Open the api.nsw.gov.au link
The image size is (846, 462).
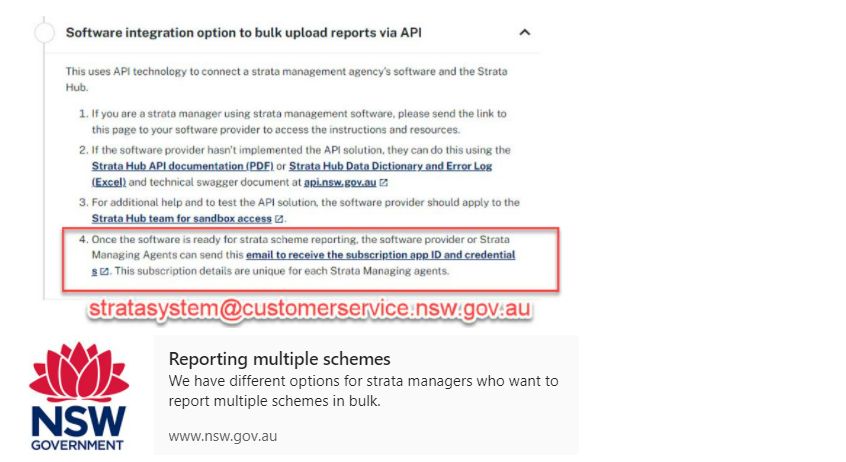pyautogui.click(x=340, y=182)
